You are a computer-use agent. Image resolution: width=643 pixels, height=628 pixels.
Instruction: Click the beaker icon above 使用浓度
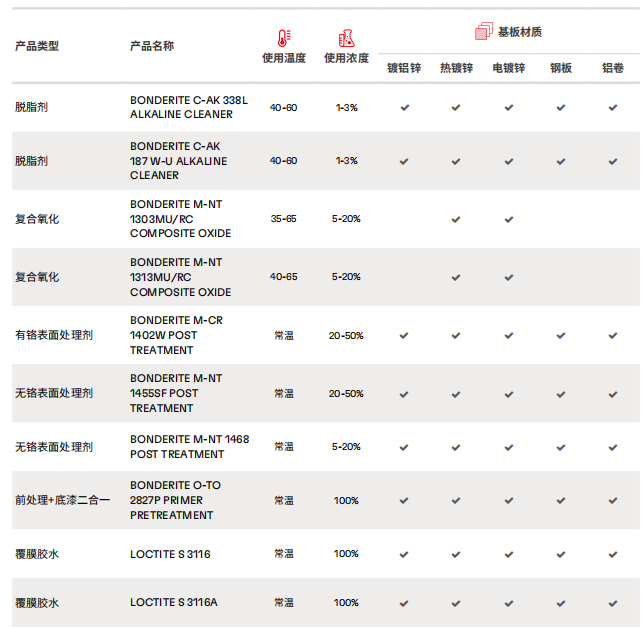click(347, 38)
